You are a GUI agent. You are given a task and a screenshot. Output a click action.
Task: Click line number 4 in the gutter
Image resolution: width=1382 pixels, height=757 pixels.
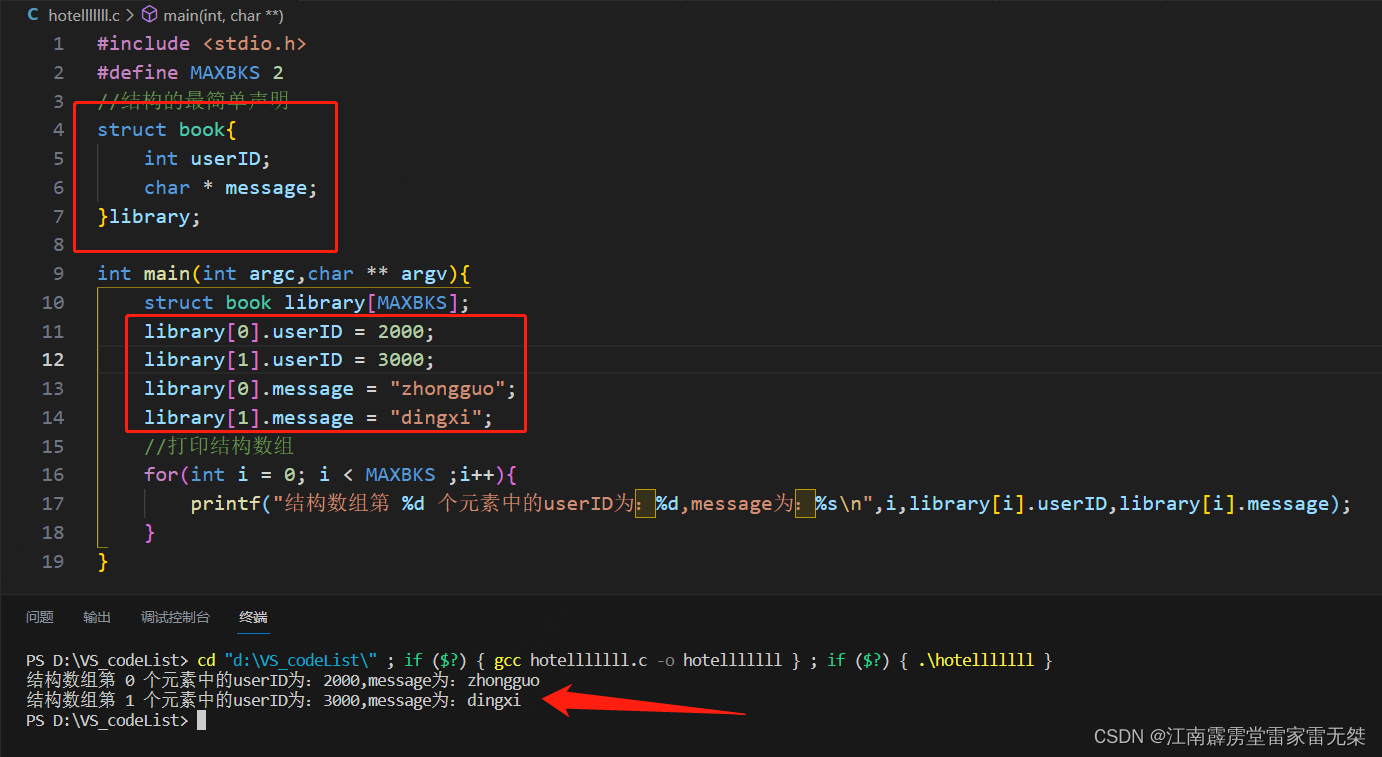coord(59,130)
